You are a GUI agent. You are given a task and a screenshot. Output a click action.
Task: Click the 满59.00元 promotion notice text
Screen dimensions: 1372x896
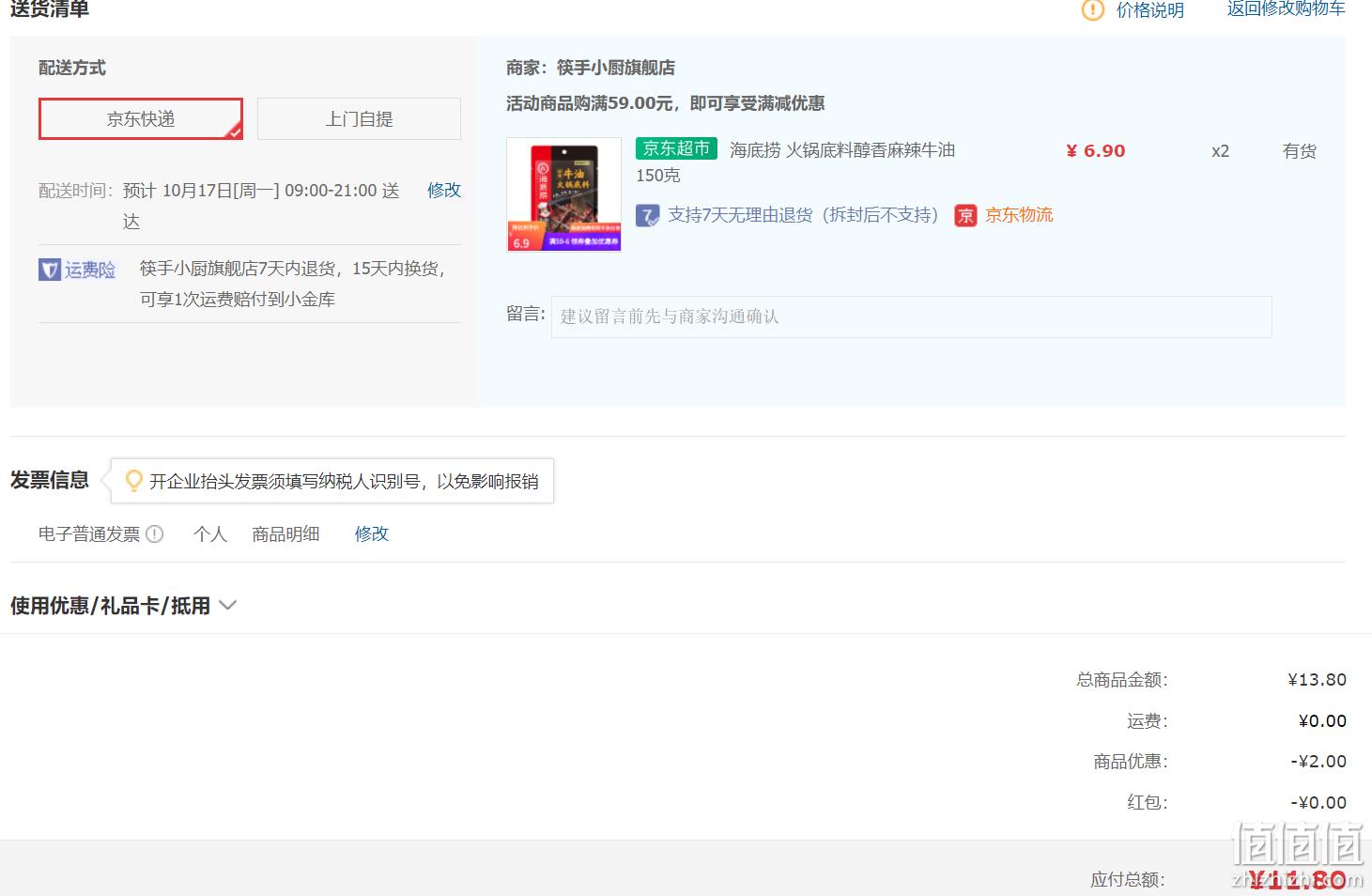click(665, 103)
